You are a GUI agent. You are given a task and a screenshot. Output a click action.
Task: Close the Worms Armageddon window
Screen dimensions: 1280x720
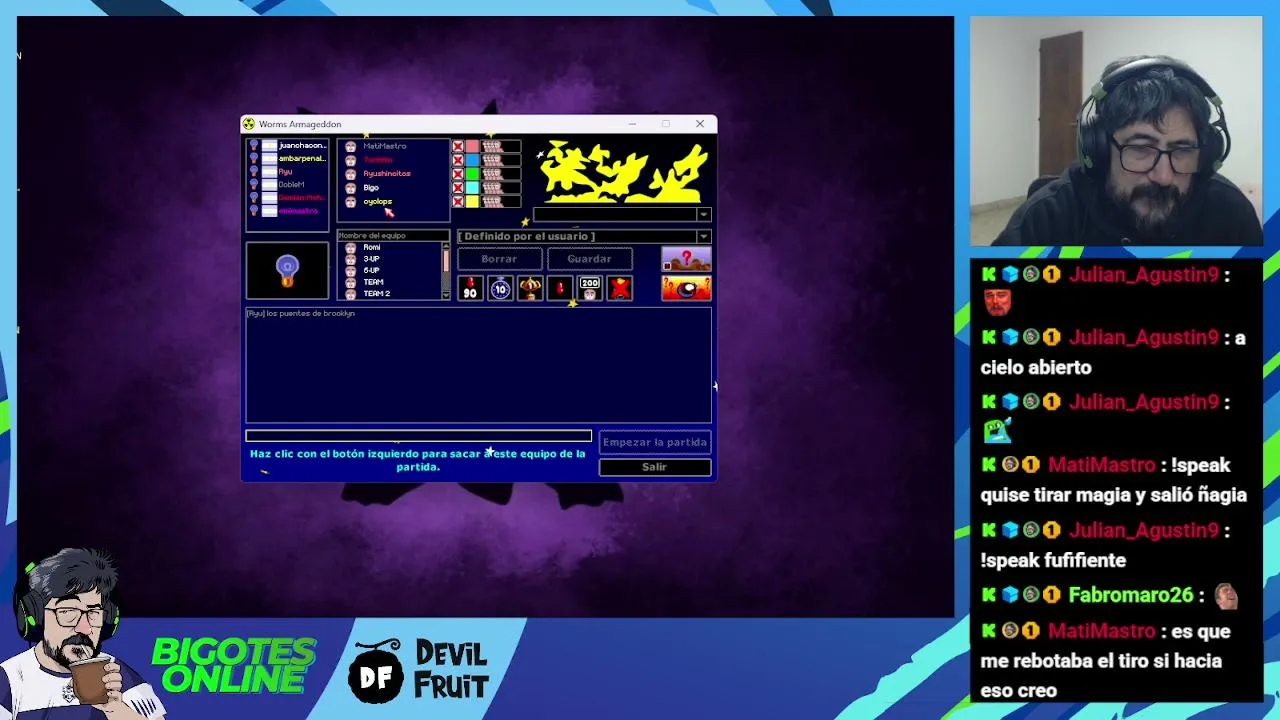[x=700, y=124]
